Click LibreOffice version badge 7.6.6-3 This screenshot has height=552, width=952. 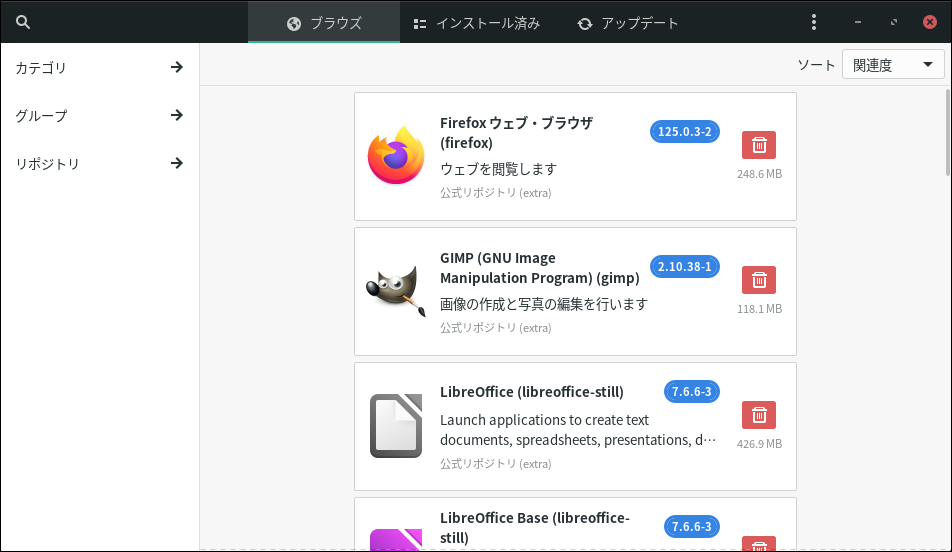coord(692,391)
